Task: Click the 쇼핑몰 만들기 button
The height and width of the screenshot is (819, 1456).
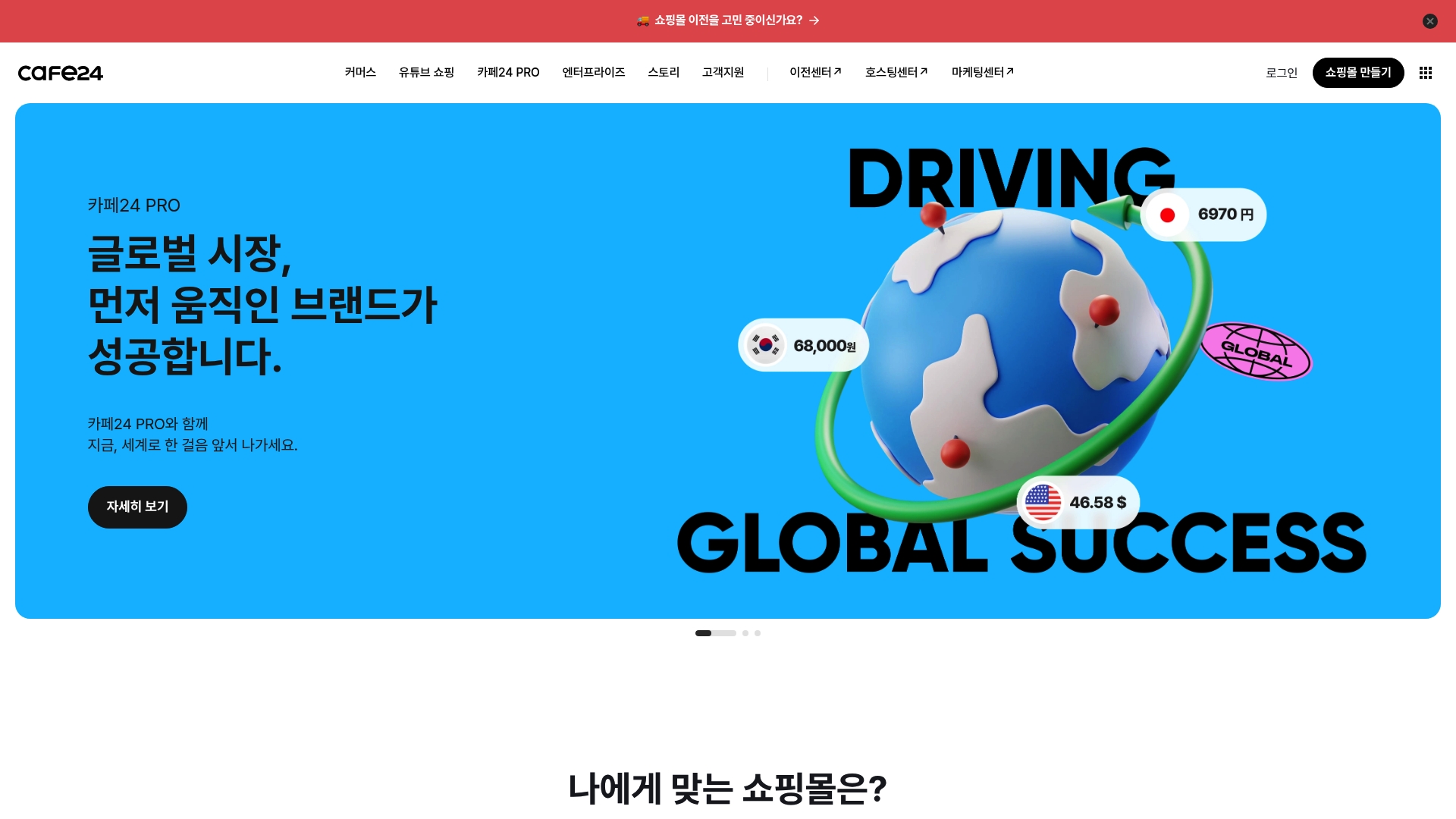Action: pyautogui.click(x=1358, y=73)
